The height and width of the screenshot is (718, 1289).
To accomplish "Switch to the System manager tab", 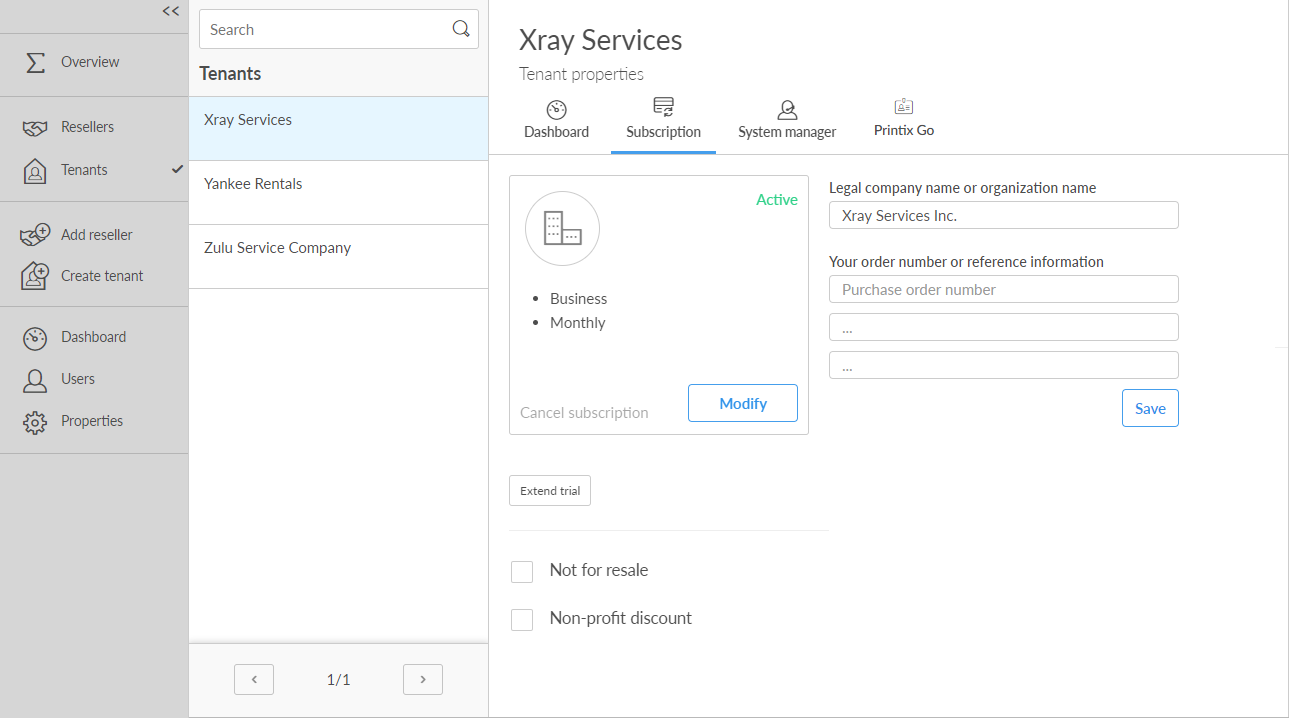I will pos(787,120).
